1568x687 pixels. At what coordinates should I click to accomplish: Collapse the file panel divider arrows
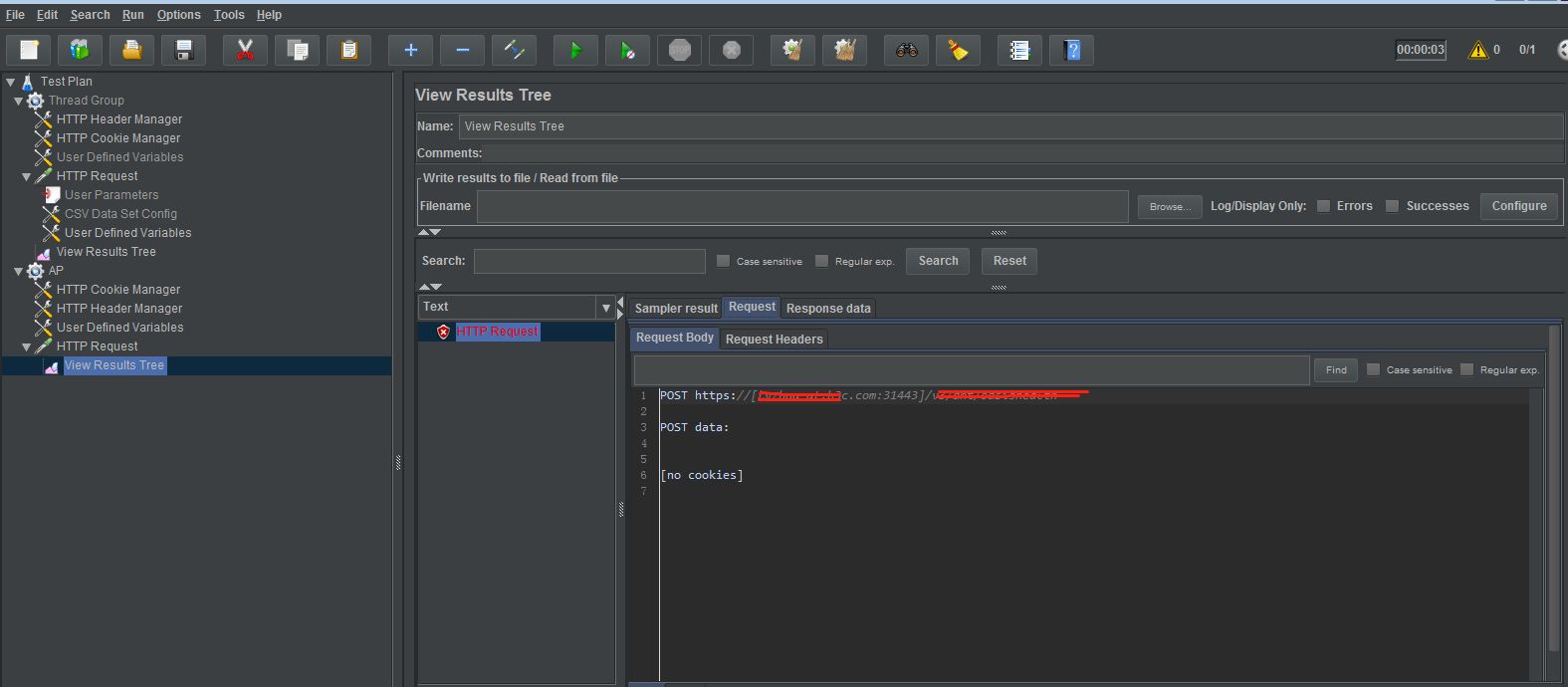pyautogui.click(x=429, y=232)
